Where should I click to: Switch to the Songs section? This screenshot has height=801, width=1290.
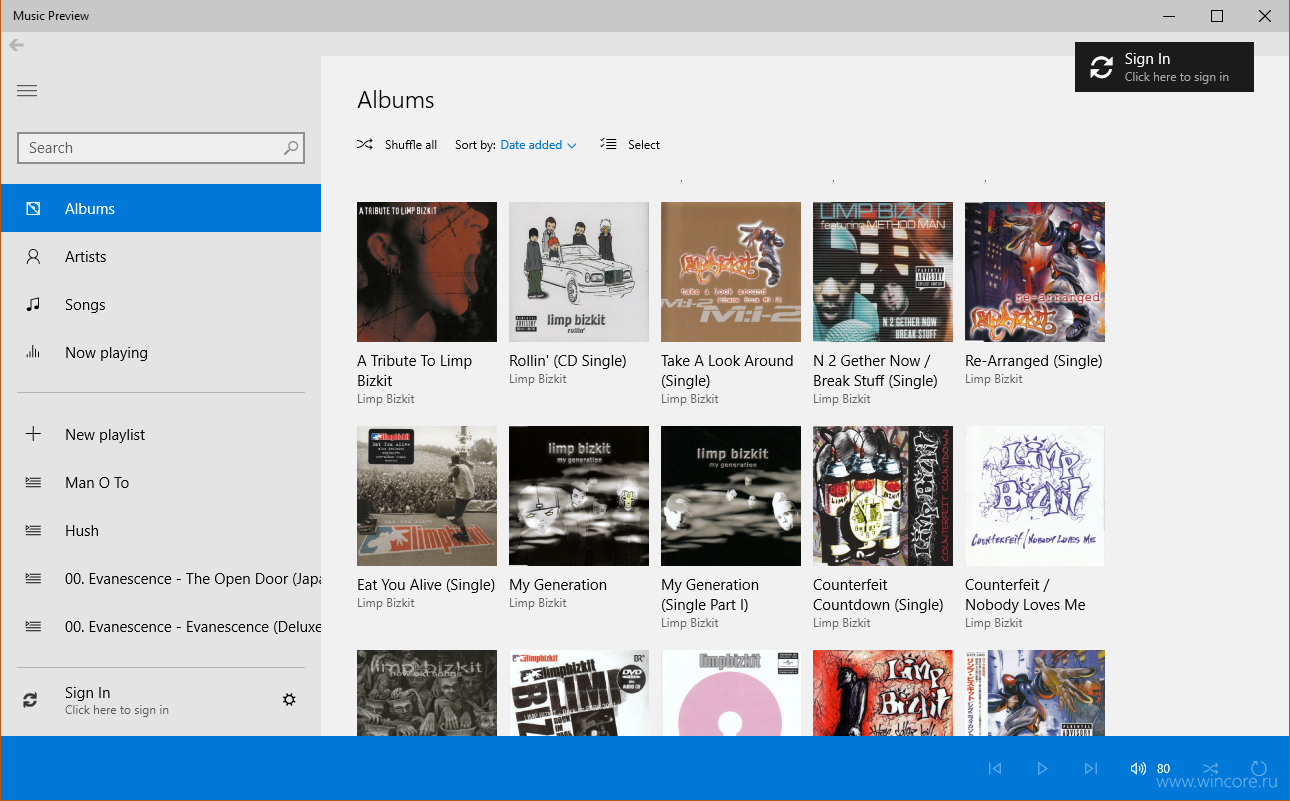161,305
